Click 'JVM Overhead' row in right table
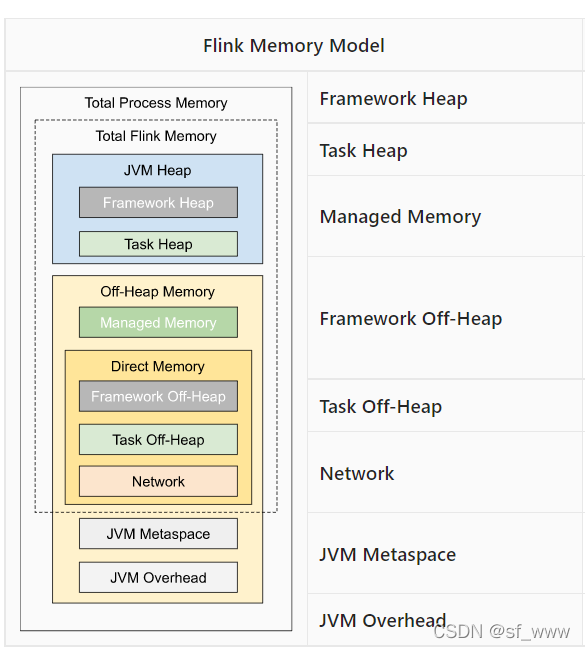The image size is (585, 650). tap(446, 620)
